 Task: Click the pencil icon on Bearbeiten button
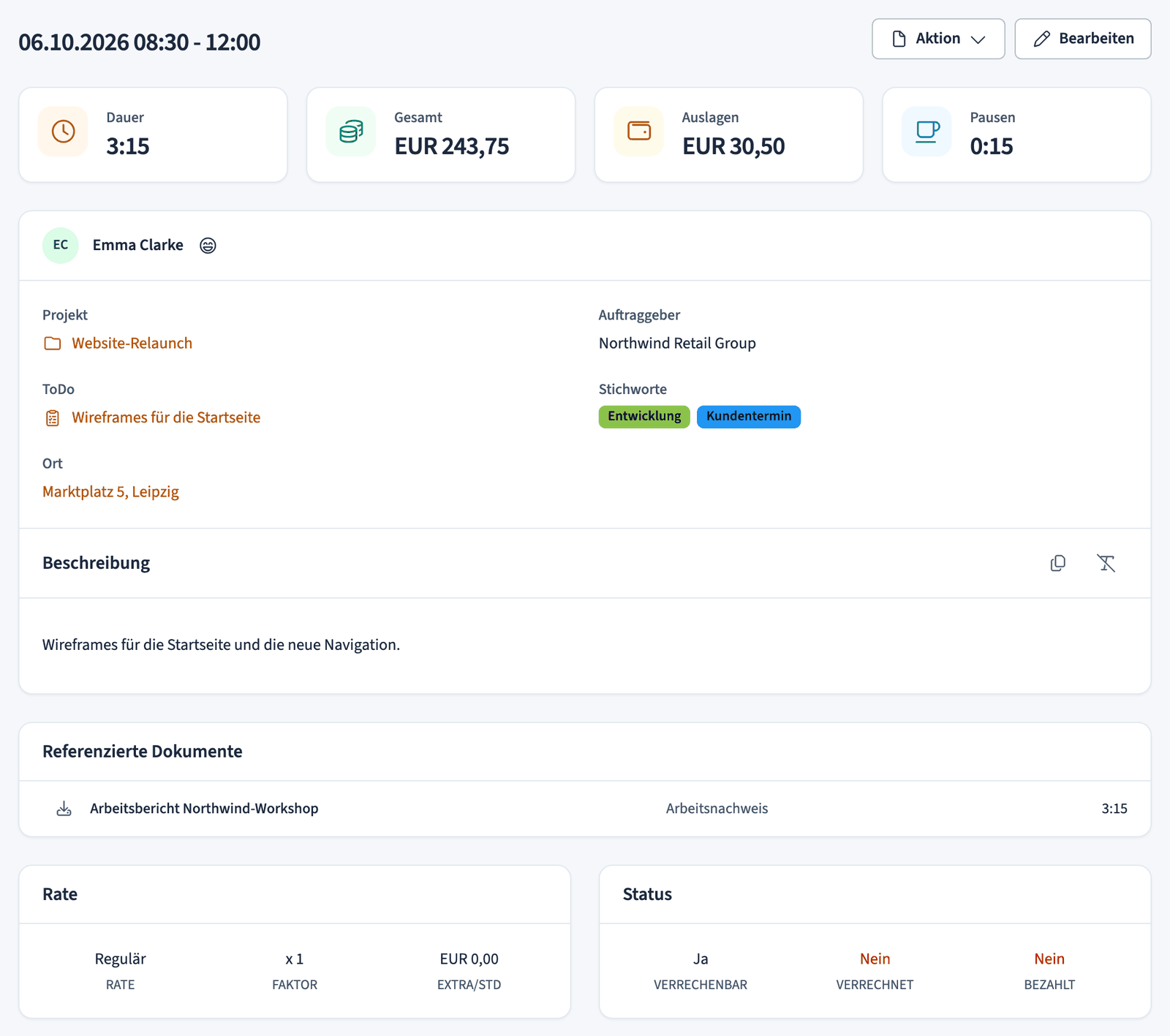(x=1042, y=39)
